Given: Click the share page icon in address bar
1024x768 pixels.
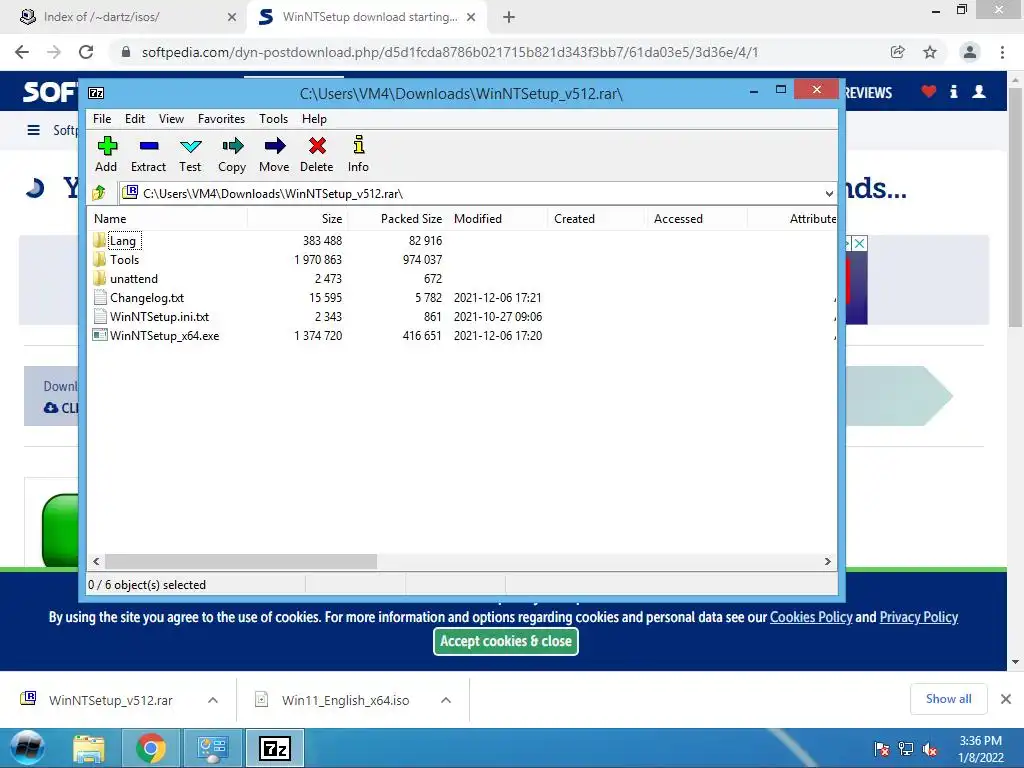Looking at the screenshot, I should coord(898,52).
